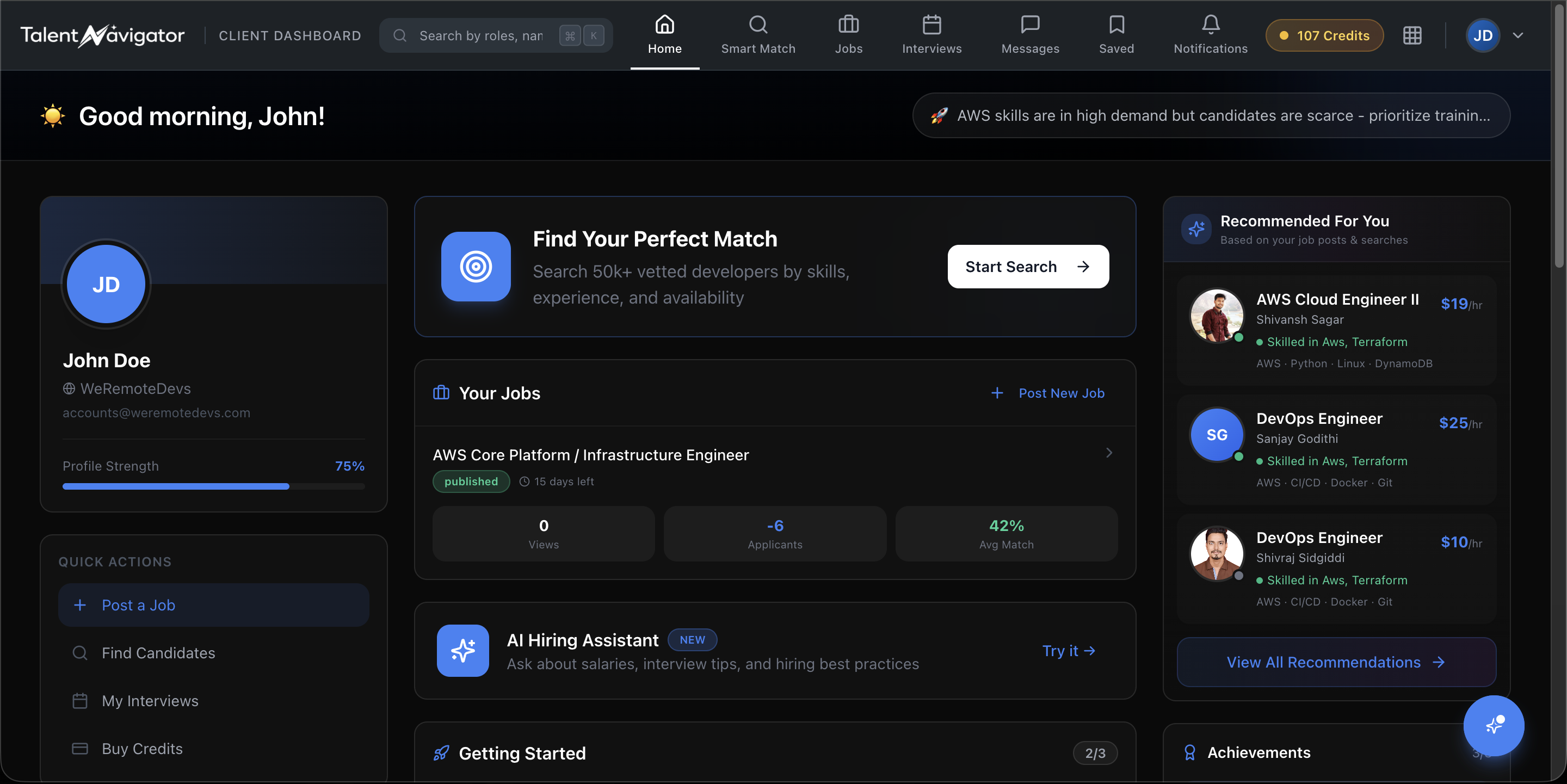Expand AWS Core Platform job chevron
This screenshot has width=1567, height=784.
(1108, 453)
